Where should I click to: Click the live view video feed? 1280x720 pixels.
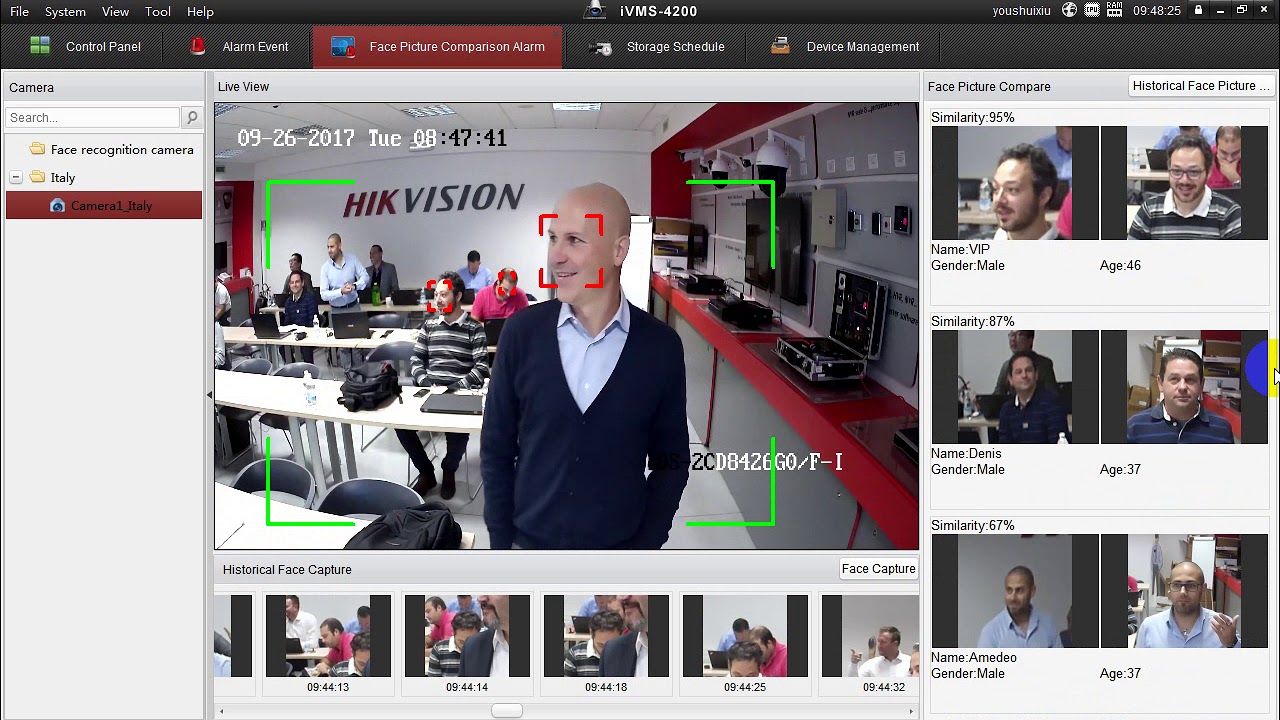pos(566,326)
